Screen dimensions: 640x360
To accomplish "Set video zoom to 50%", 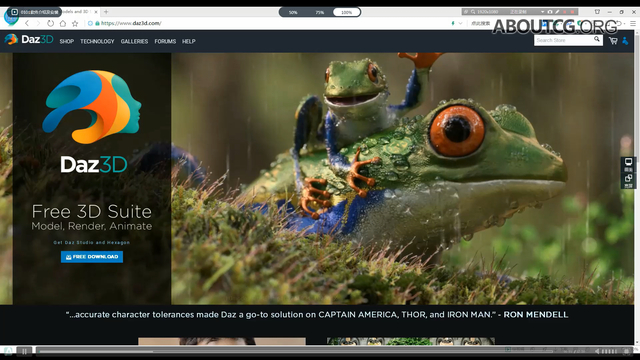I will pos(293,12).
